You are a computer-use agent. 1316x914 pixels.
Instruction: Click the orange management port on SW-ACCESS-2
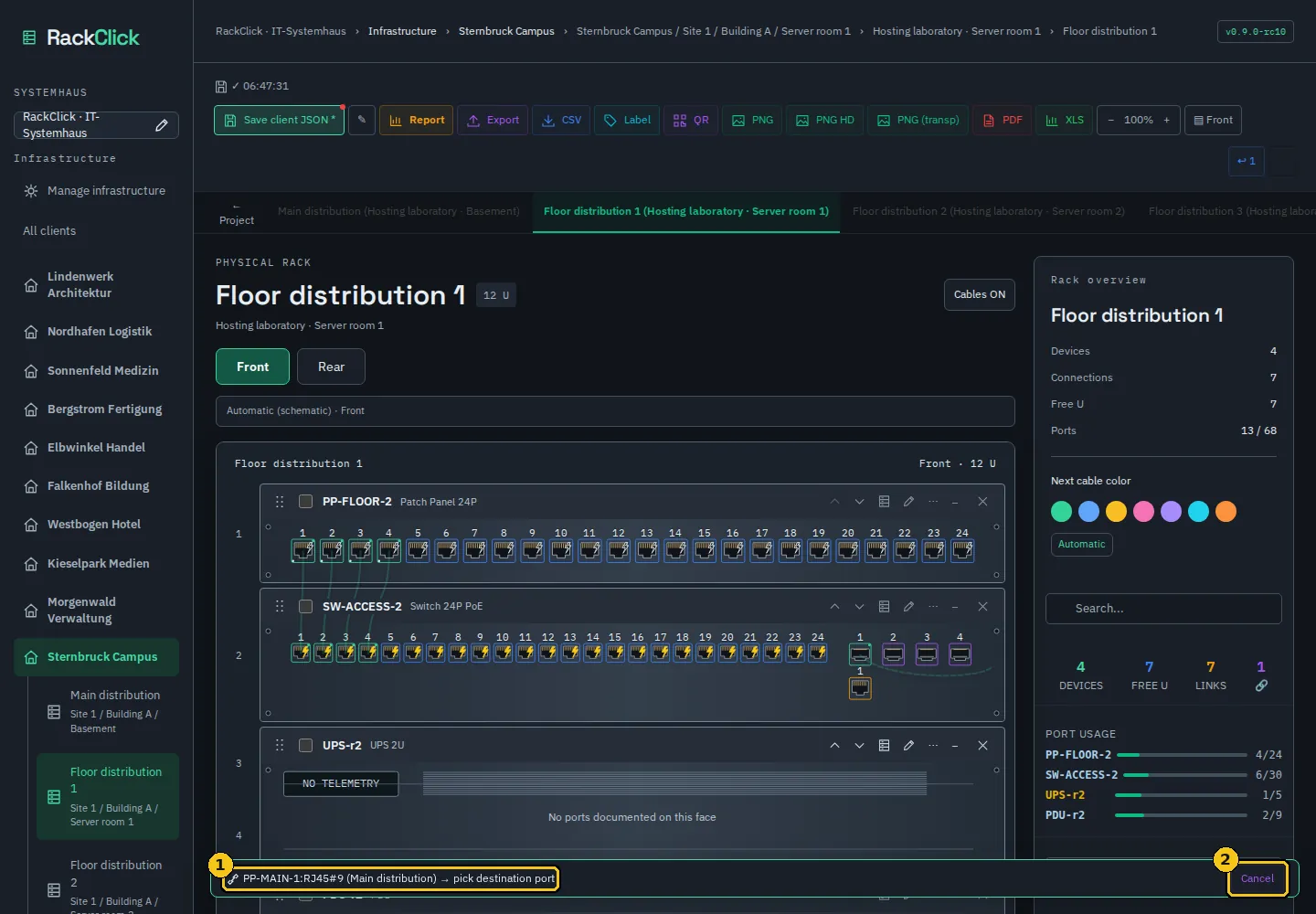point(860,688)
